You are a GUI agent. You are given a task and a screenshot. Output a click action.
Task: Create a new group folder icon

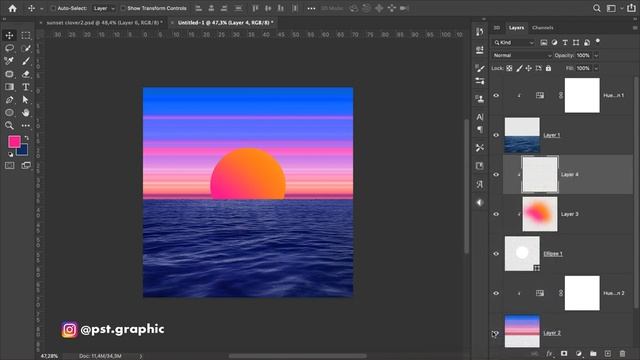593,353
